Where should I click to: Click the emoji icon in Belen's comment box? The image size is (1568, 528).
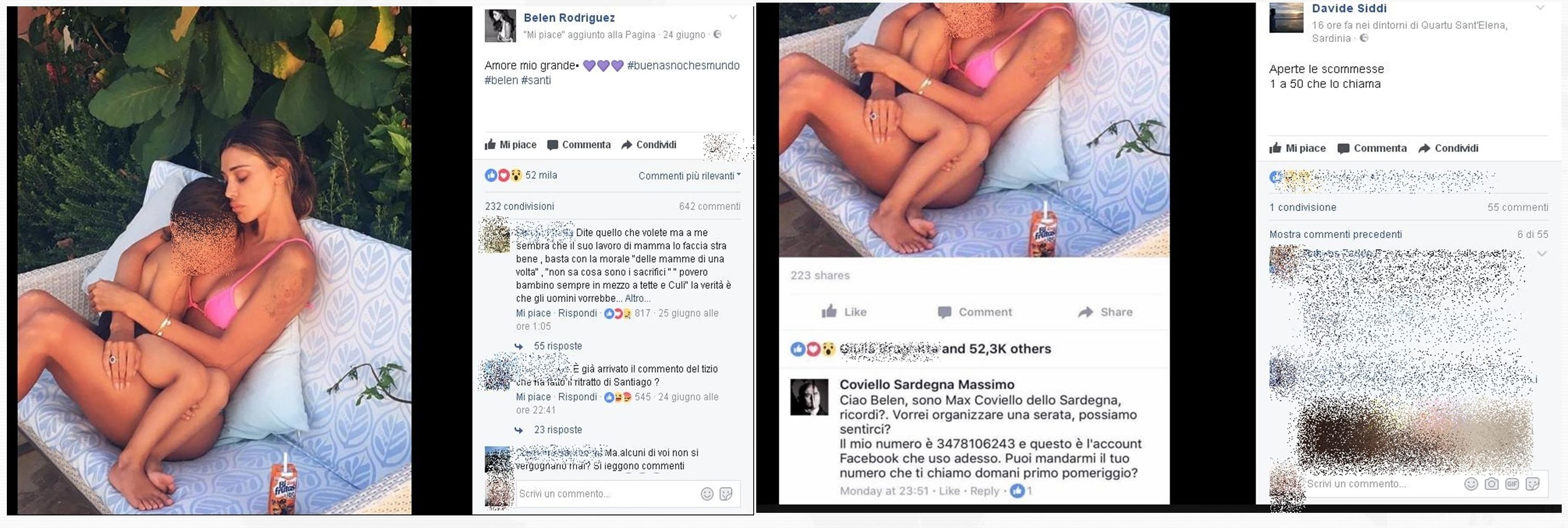(x=706, y=494)
